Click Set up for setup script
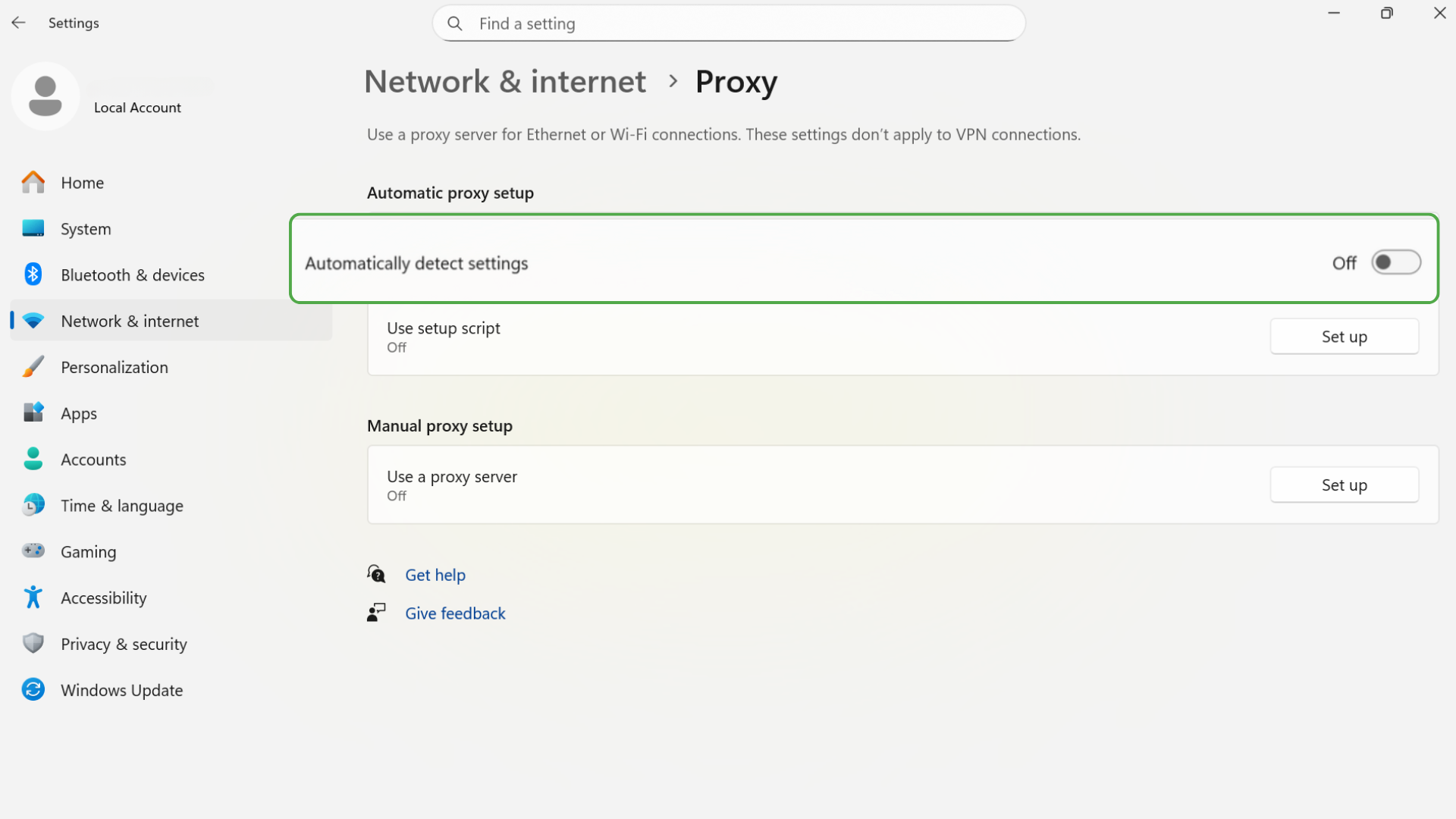1456x819 pixels. coord(1345,337)
